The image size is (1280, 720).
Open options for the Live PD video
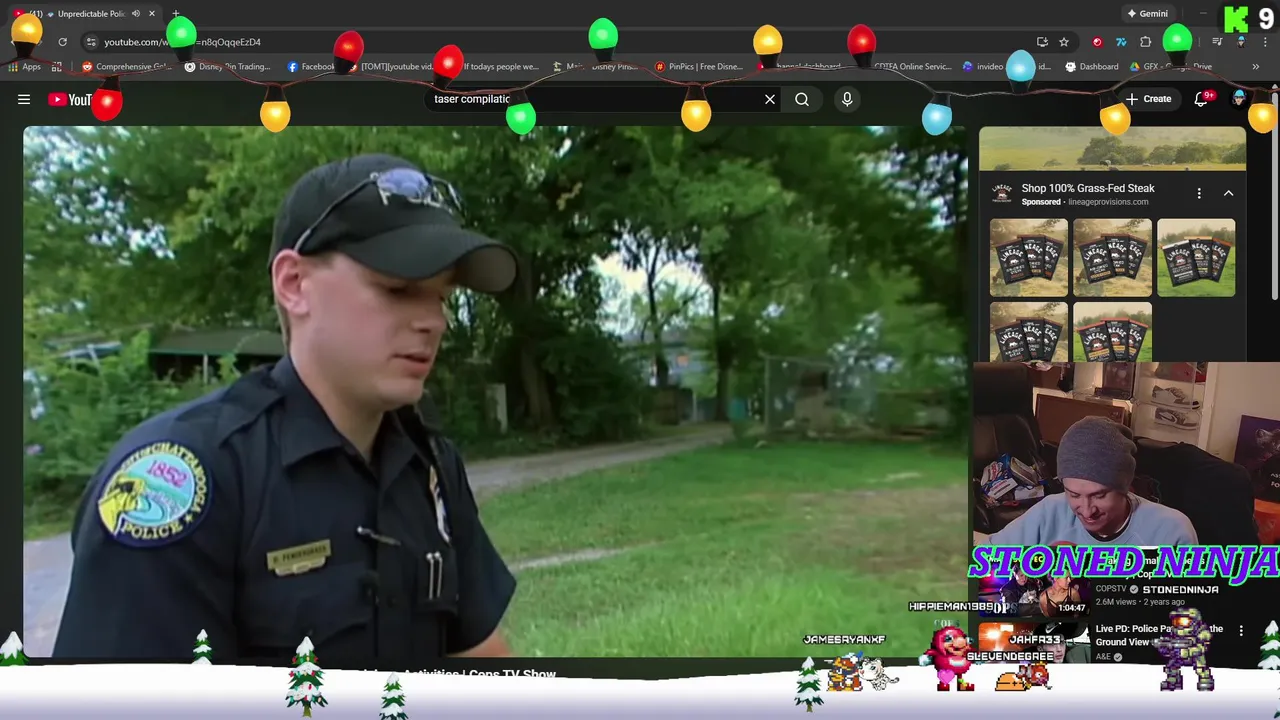click(x=1241, y=631)
